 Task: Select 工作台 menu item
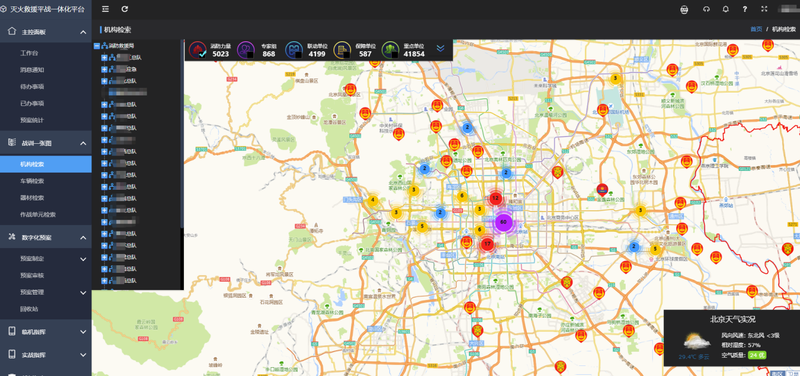click(29, 53)
